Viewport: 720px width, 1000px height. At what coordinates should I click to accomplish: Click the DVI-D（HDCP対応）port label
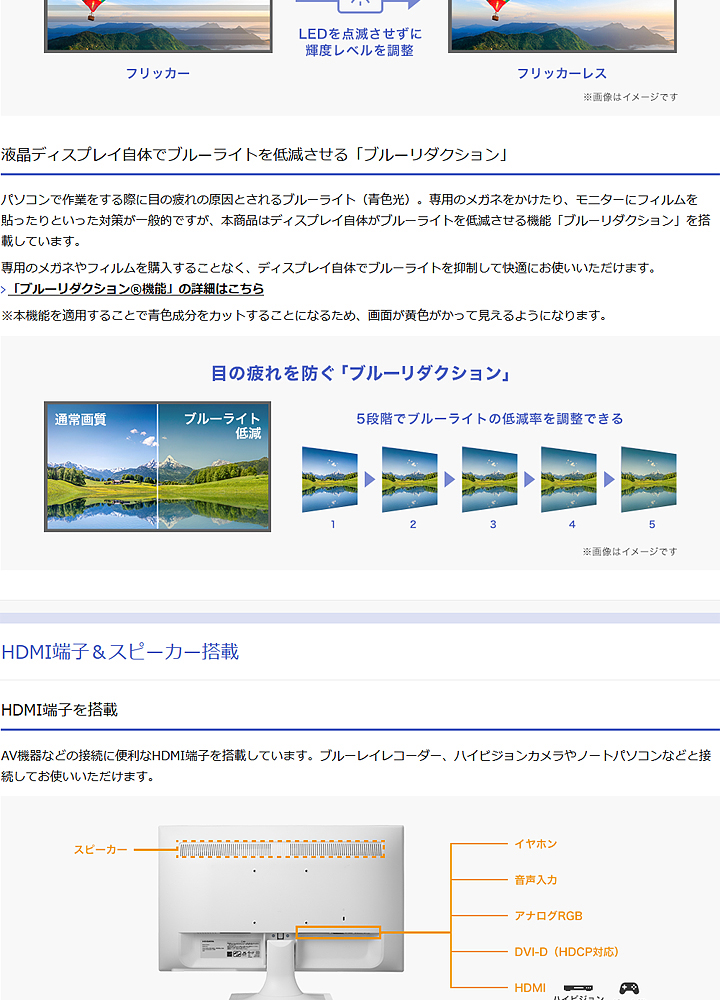point(566,952)
